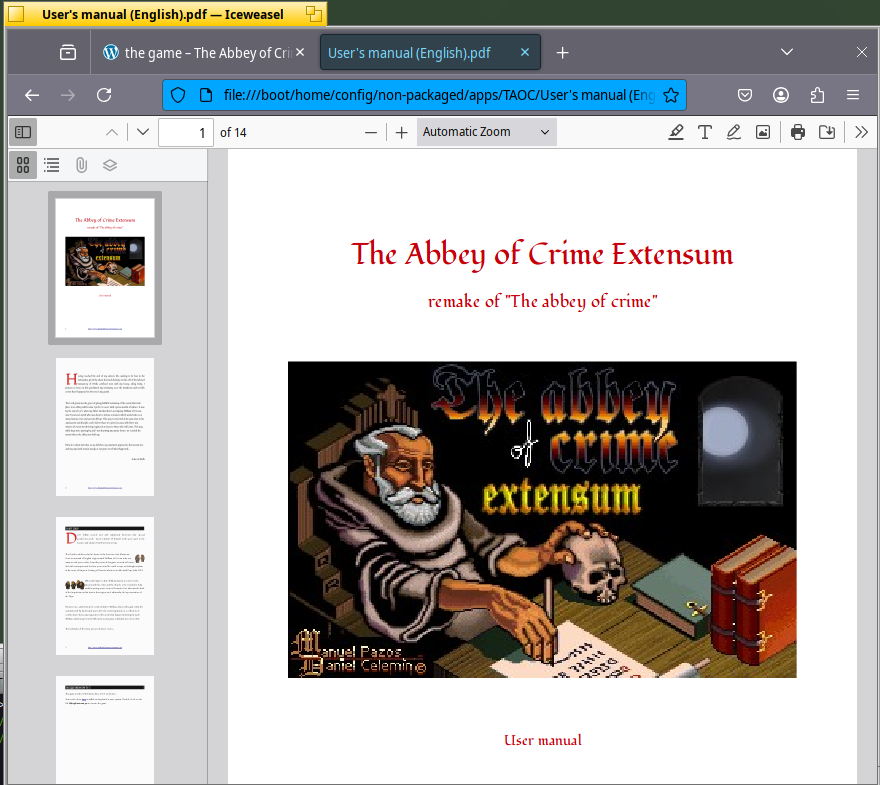The width and height of the screenshot is (880, 785).
Task: Go forward in browser history
Action: (68, 95)
